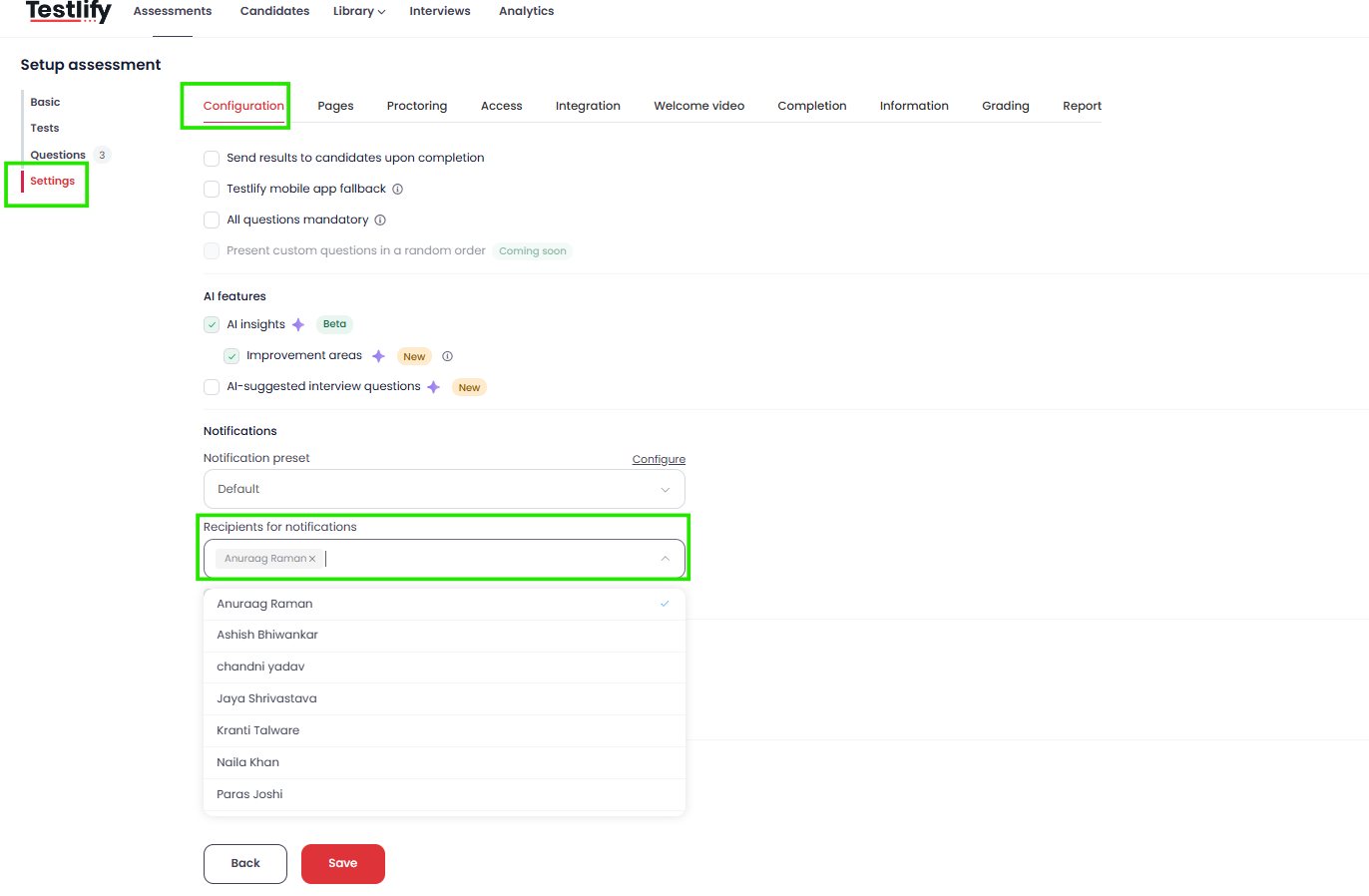The height and width of the screenshot is (896, 1369).
Task: Select Paras Joshi from recipients list
Action: (444, 795)
